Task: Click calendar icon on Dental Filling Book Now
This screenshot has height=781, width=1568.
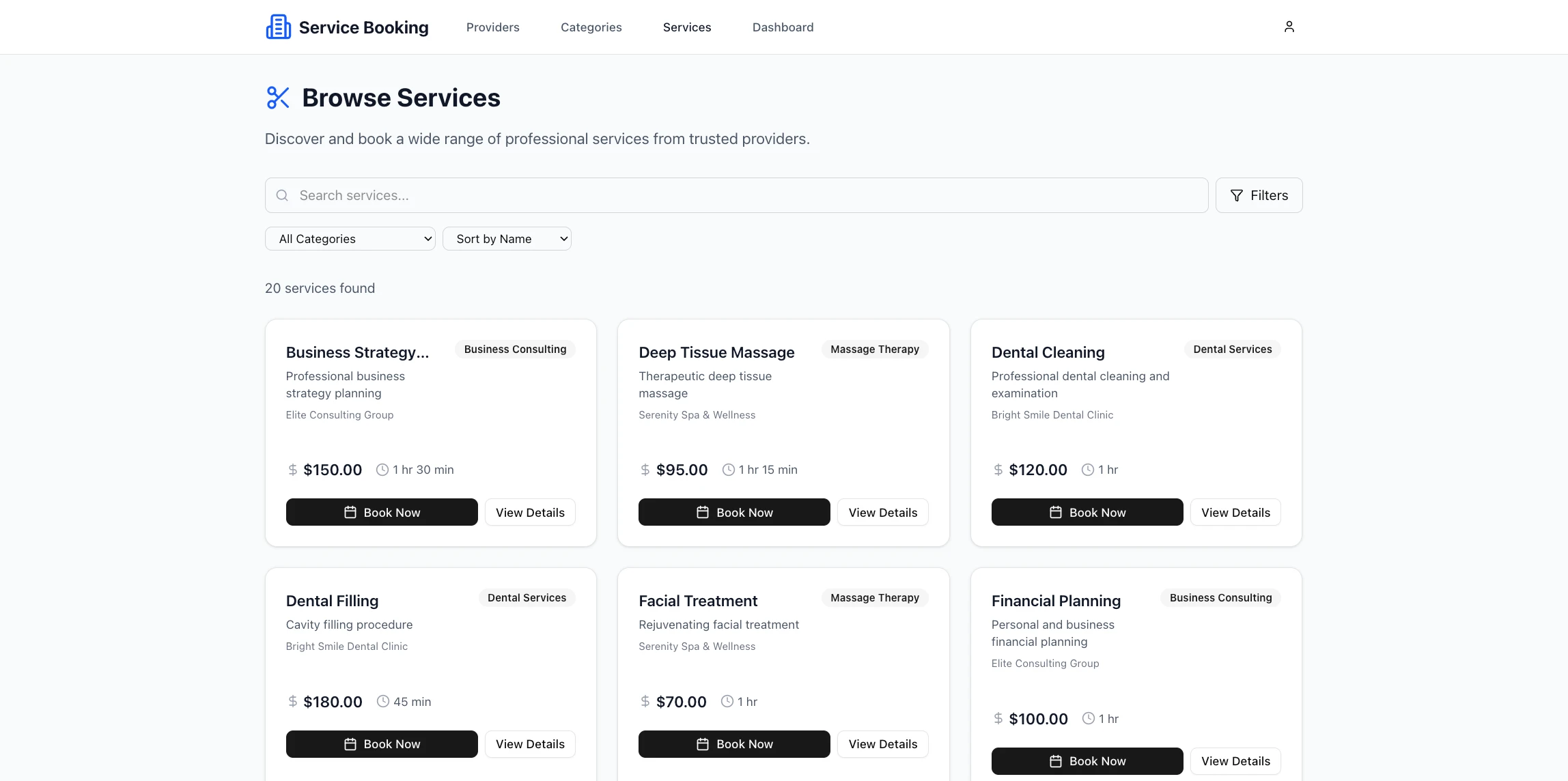Action: tap(350, 744)
